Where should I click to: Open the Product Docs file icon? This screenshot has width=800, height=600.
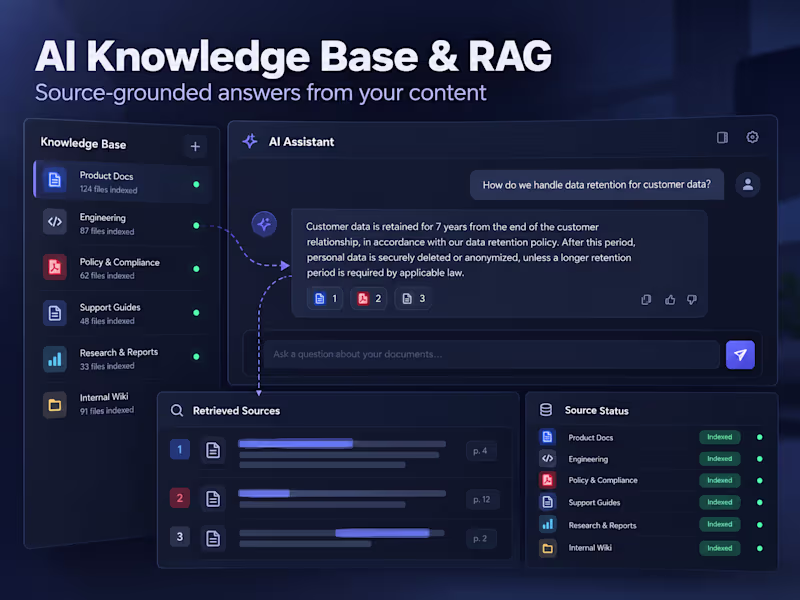tap(55, 180)
